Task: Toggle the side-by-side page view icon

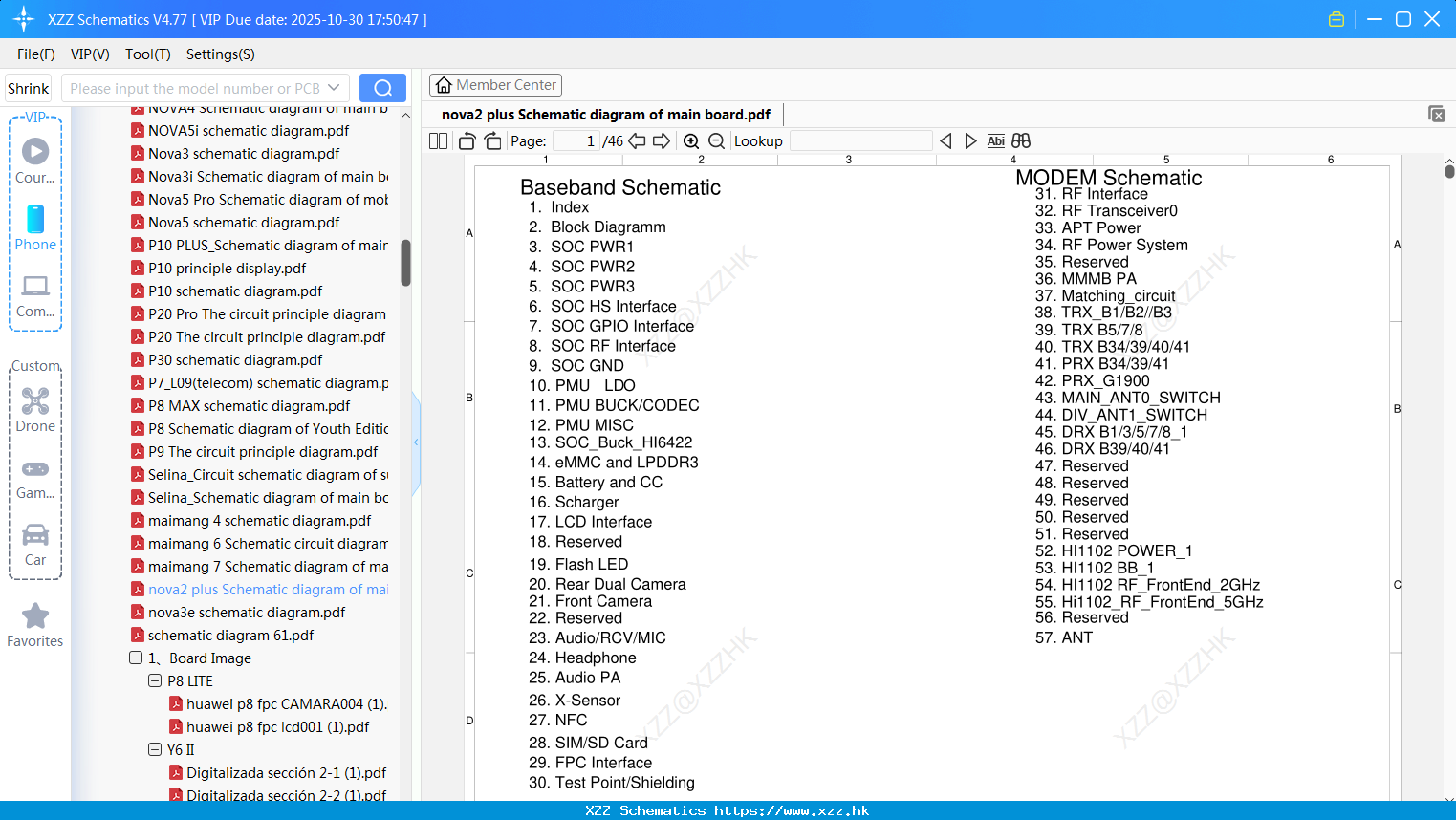Action: coord(438,141)
